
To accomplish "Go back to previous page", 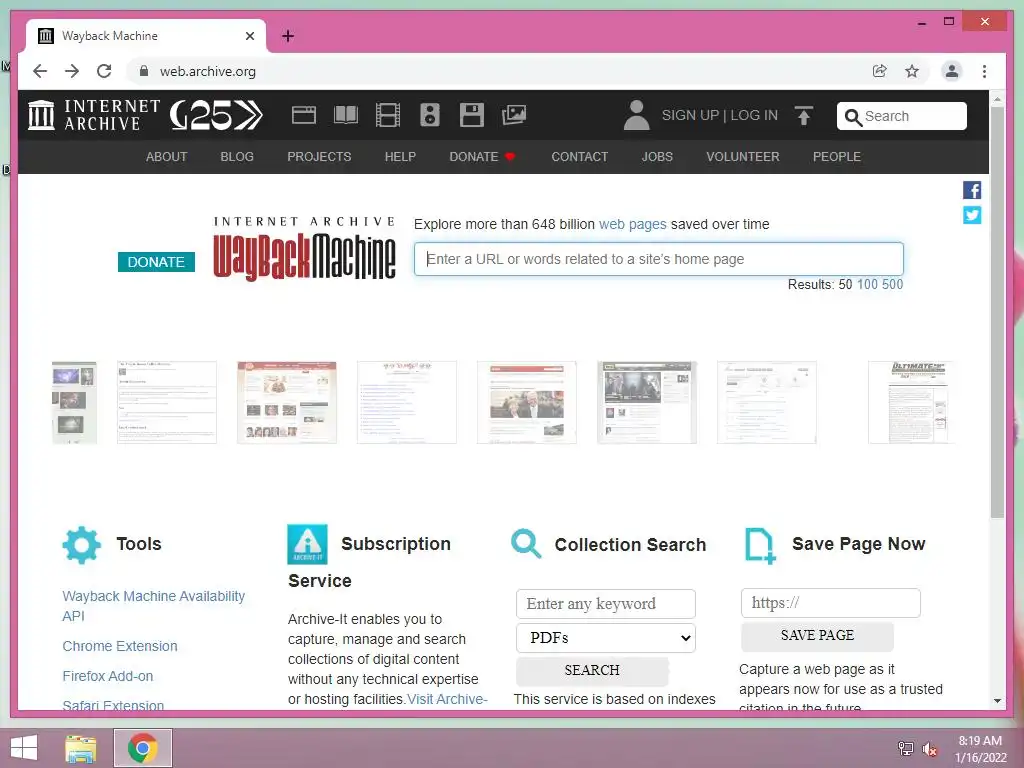I will click(40, 71).
